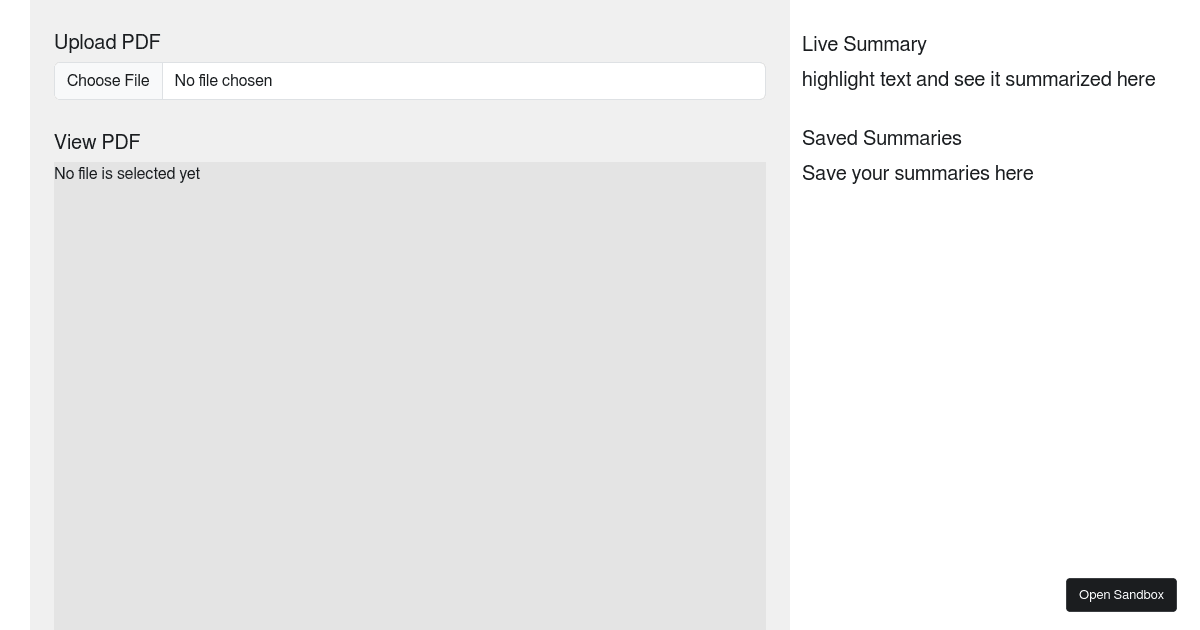Select the Upload PDF heading
The width and height of the screenshot is (1200, 630).
click(x=107, y=42)
